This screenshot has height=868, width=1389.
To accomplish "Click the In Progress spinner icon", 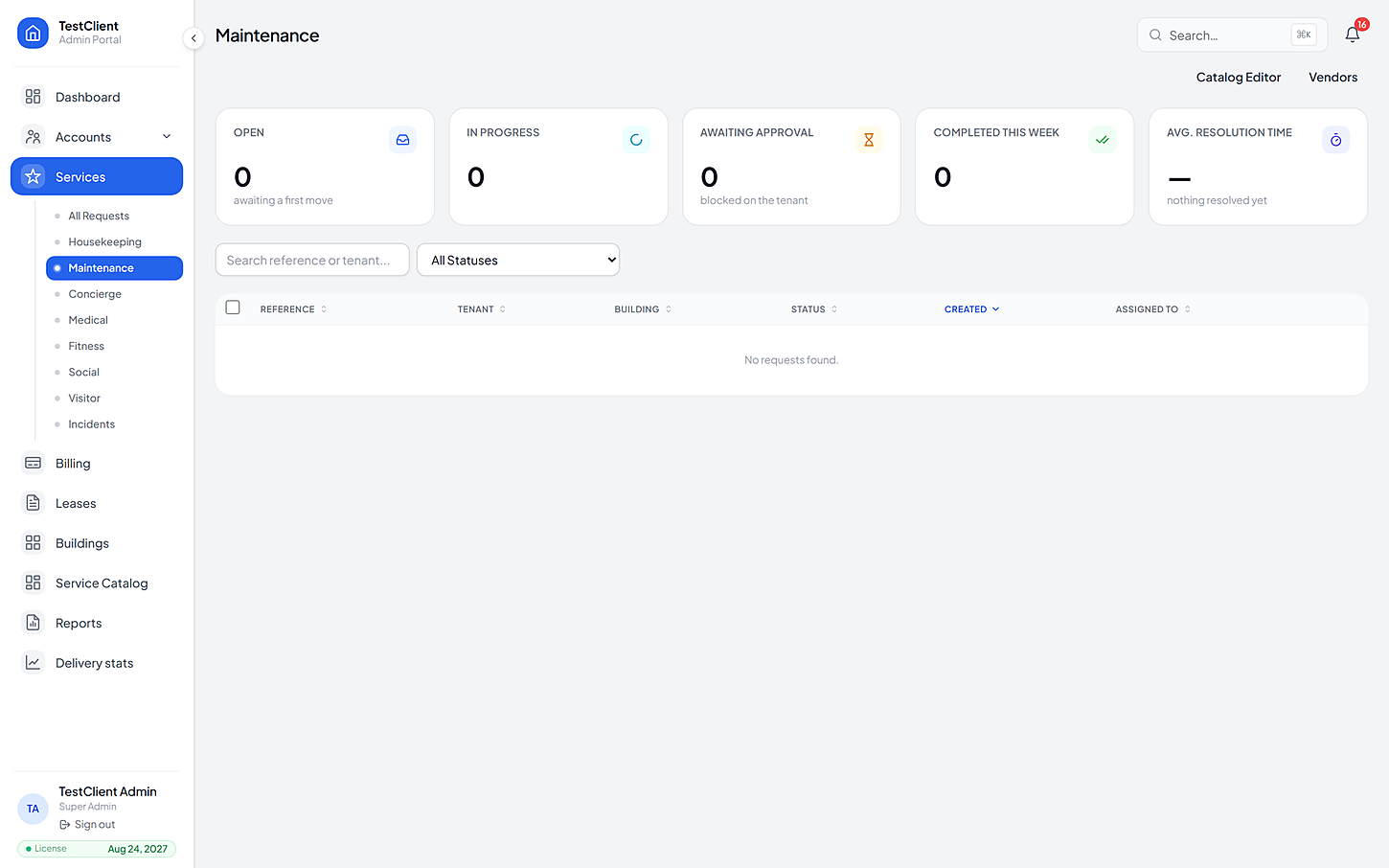I will (x=636, y=140).
